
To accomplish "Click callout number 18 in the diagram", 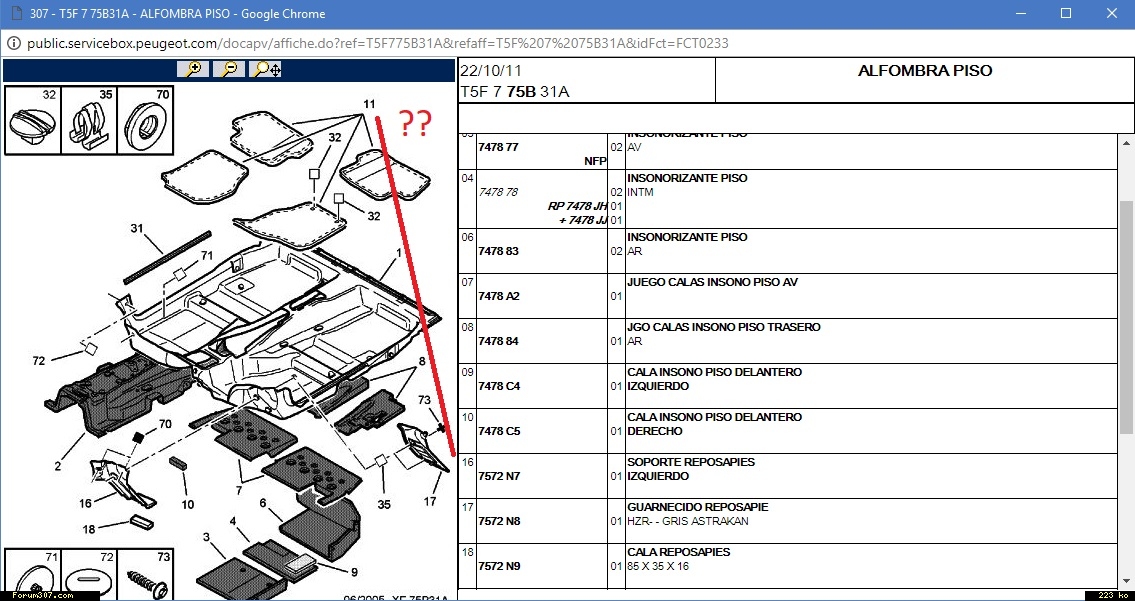I will point(88,529).
